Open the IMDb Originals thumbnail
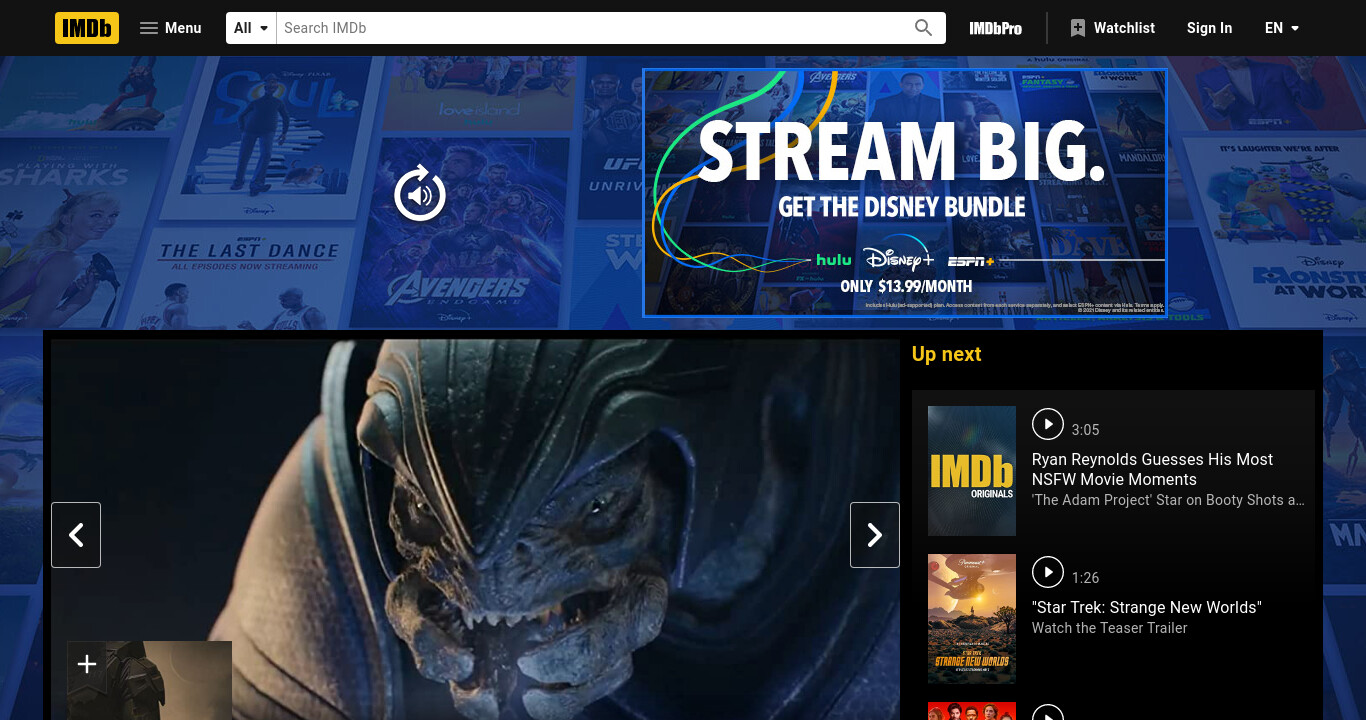This screenshot has height=720, width=1366. (972, 471)
